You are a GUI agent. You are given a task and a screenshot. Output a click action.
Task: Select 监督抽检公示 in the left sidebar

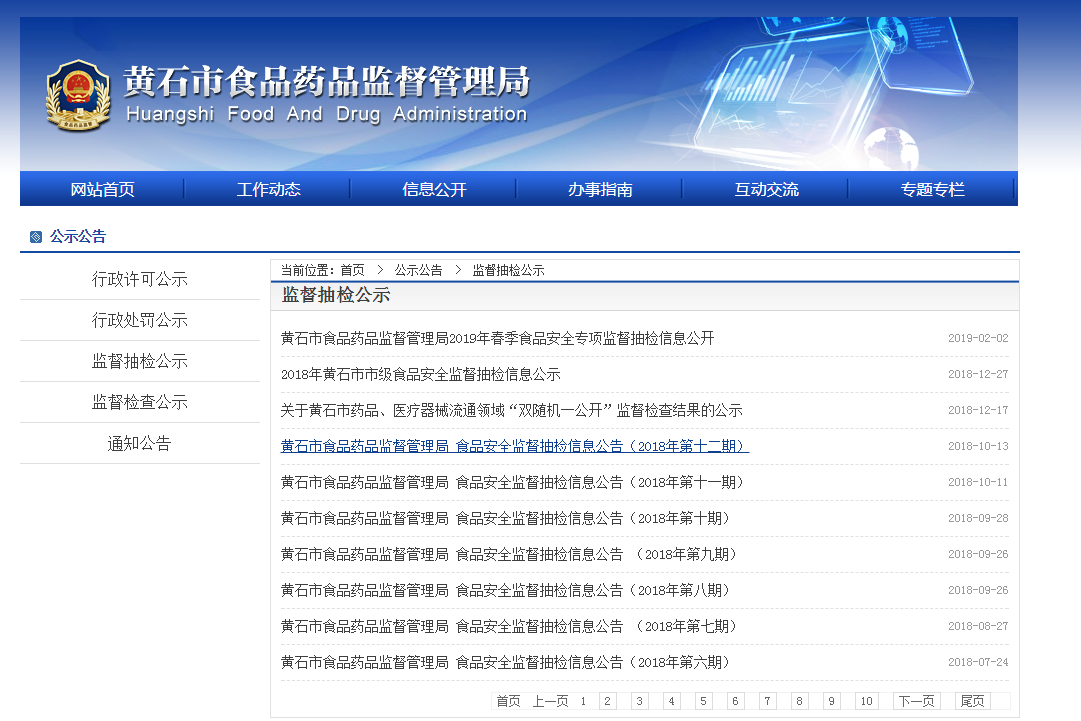[x=140, y=361]
